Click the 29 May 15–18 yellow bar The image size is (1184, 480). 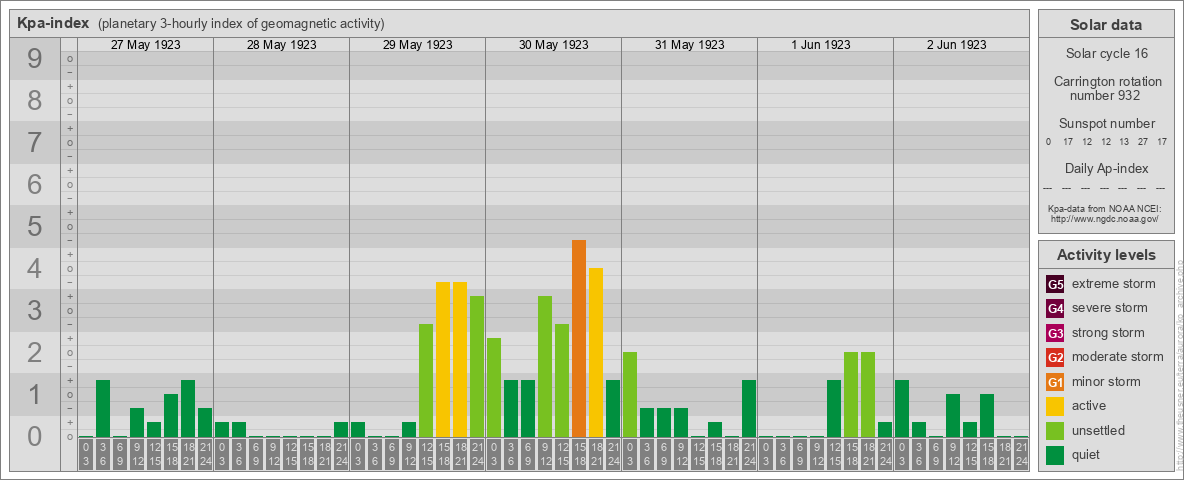(443, 360)
